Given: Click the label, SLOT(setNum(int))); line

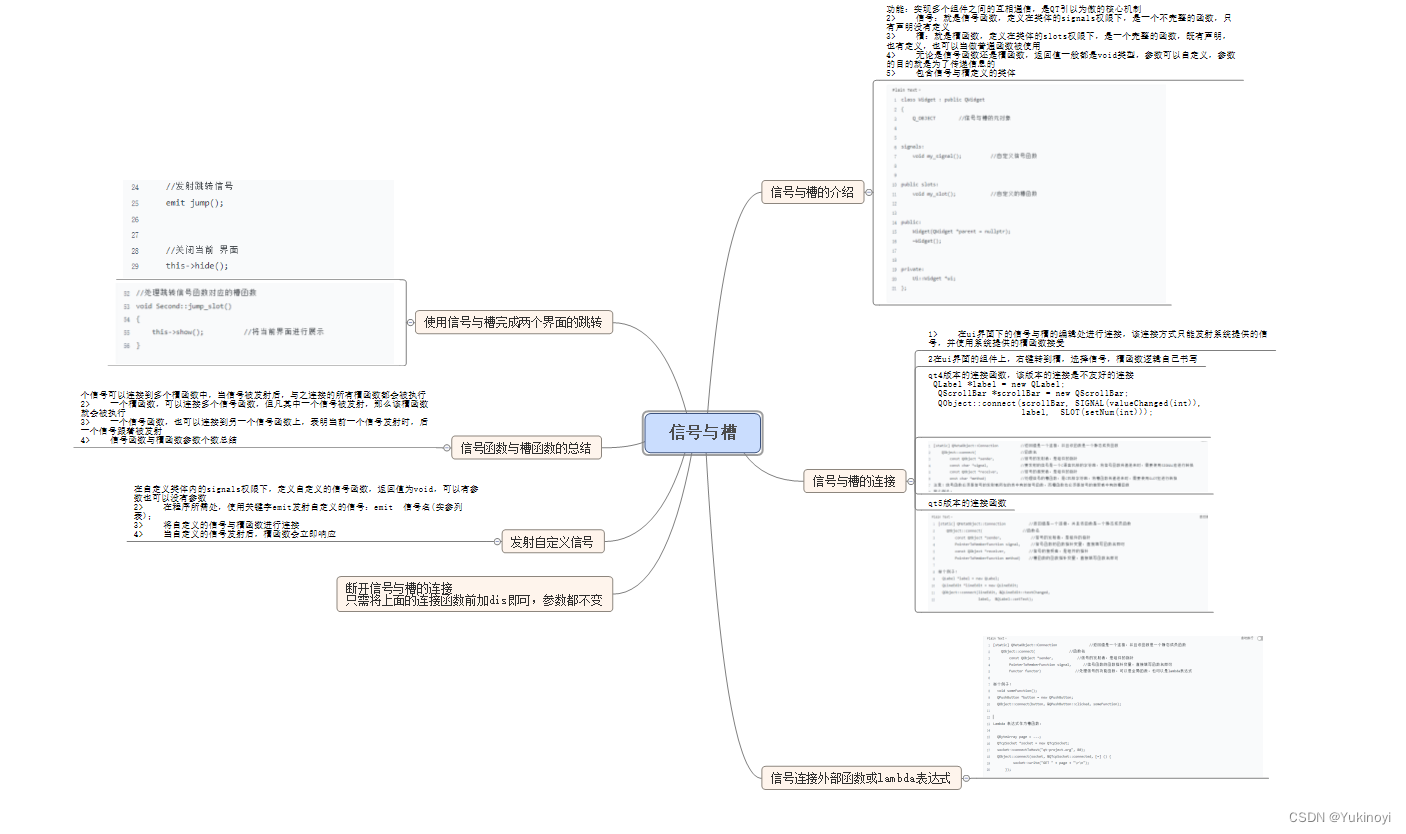Looking at the screenshot, I should [x=1086, y=412].
